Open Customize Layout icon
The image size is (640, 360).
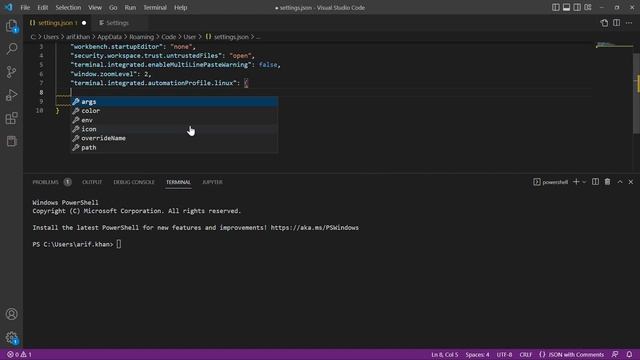[x=588, y=7]
